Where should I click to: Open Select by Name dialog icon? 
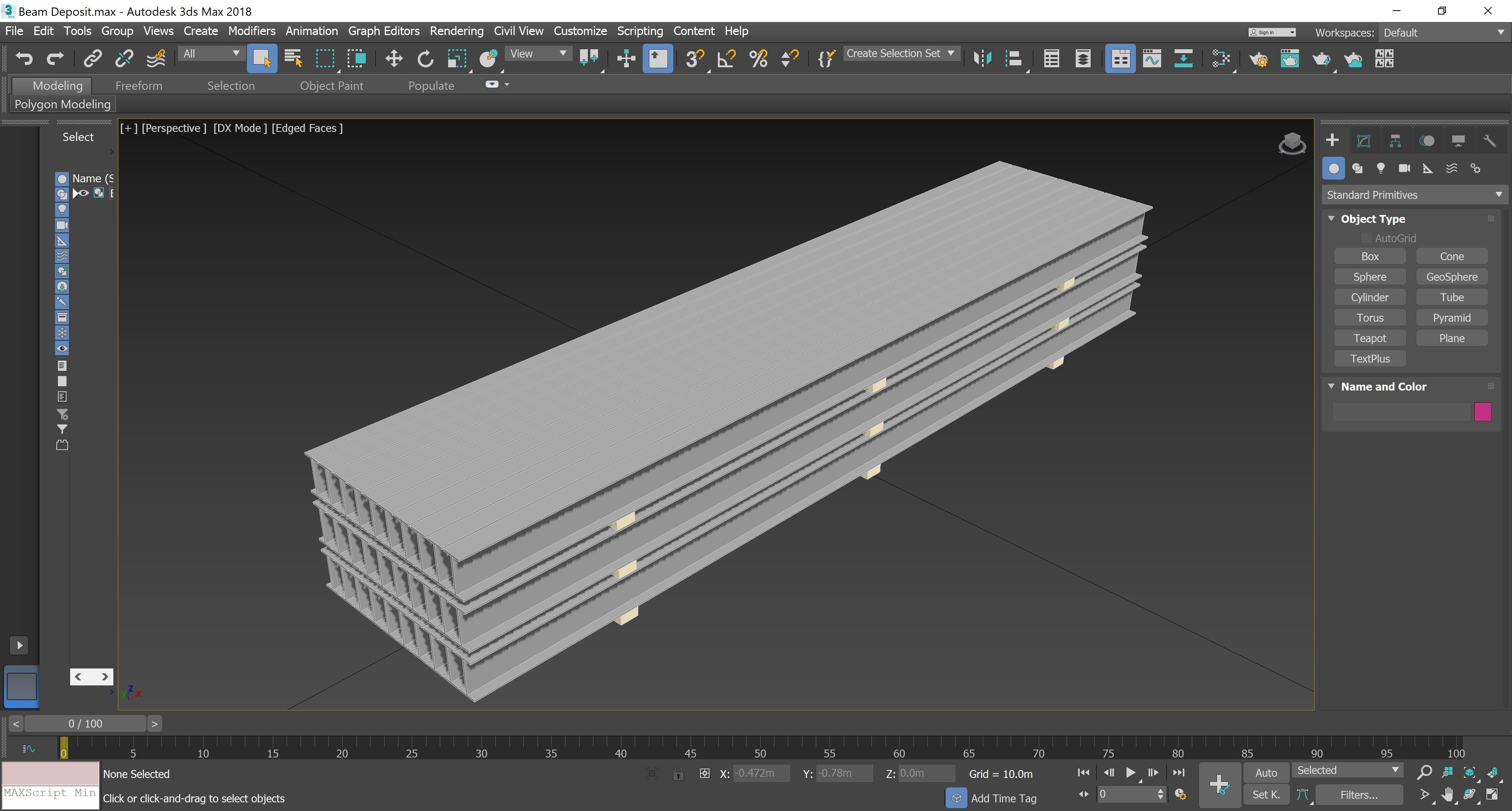(x=293, y=59)
